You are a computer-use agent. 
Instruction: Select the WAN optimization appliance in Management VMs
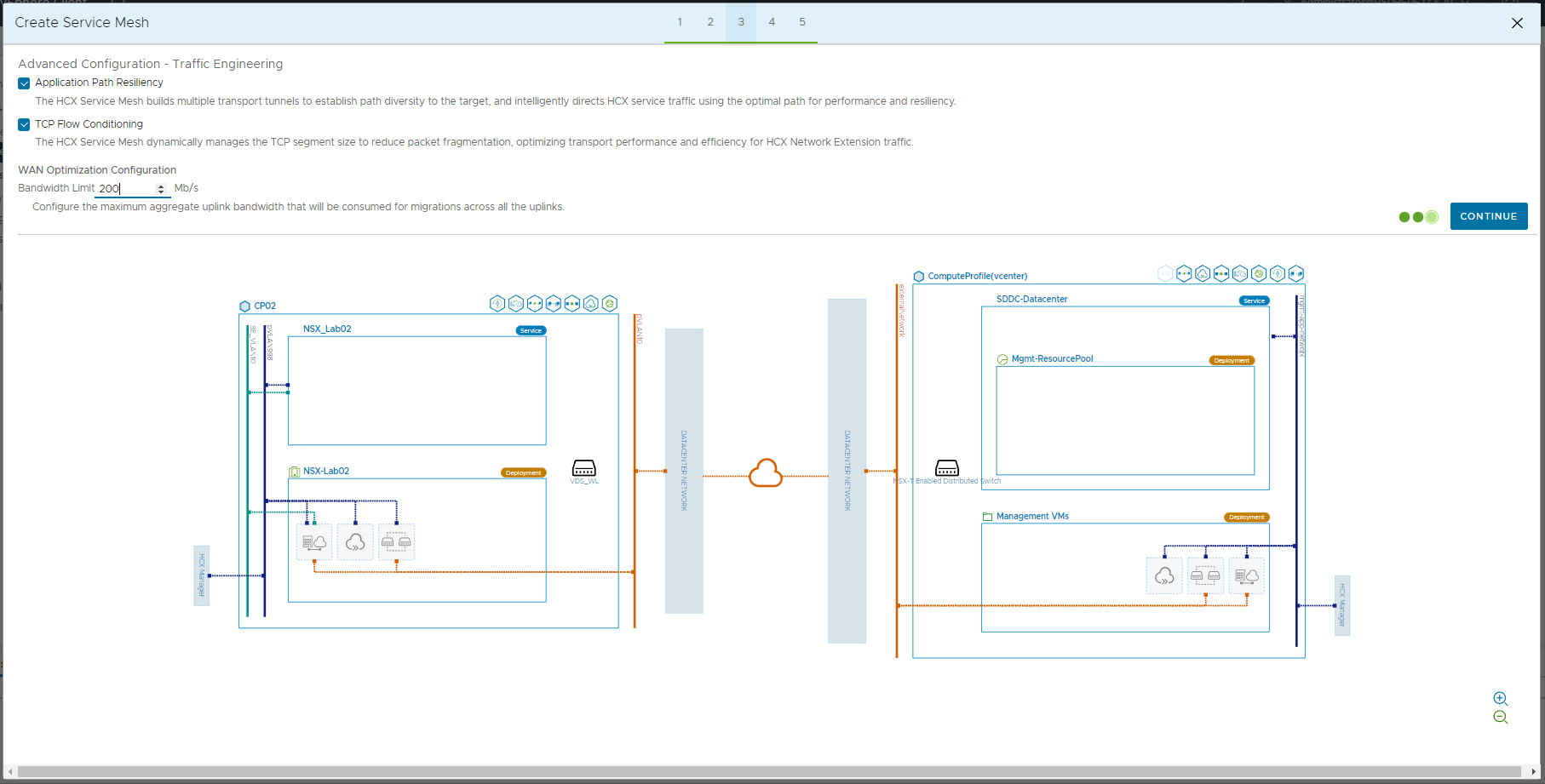[1164, 576]
